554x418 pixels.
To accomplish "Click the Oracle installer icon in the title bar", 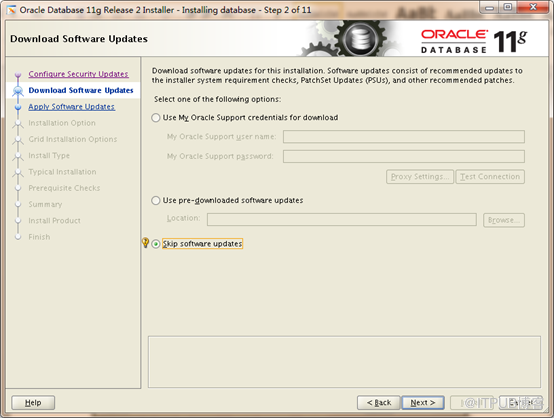I will coord(11,10).
